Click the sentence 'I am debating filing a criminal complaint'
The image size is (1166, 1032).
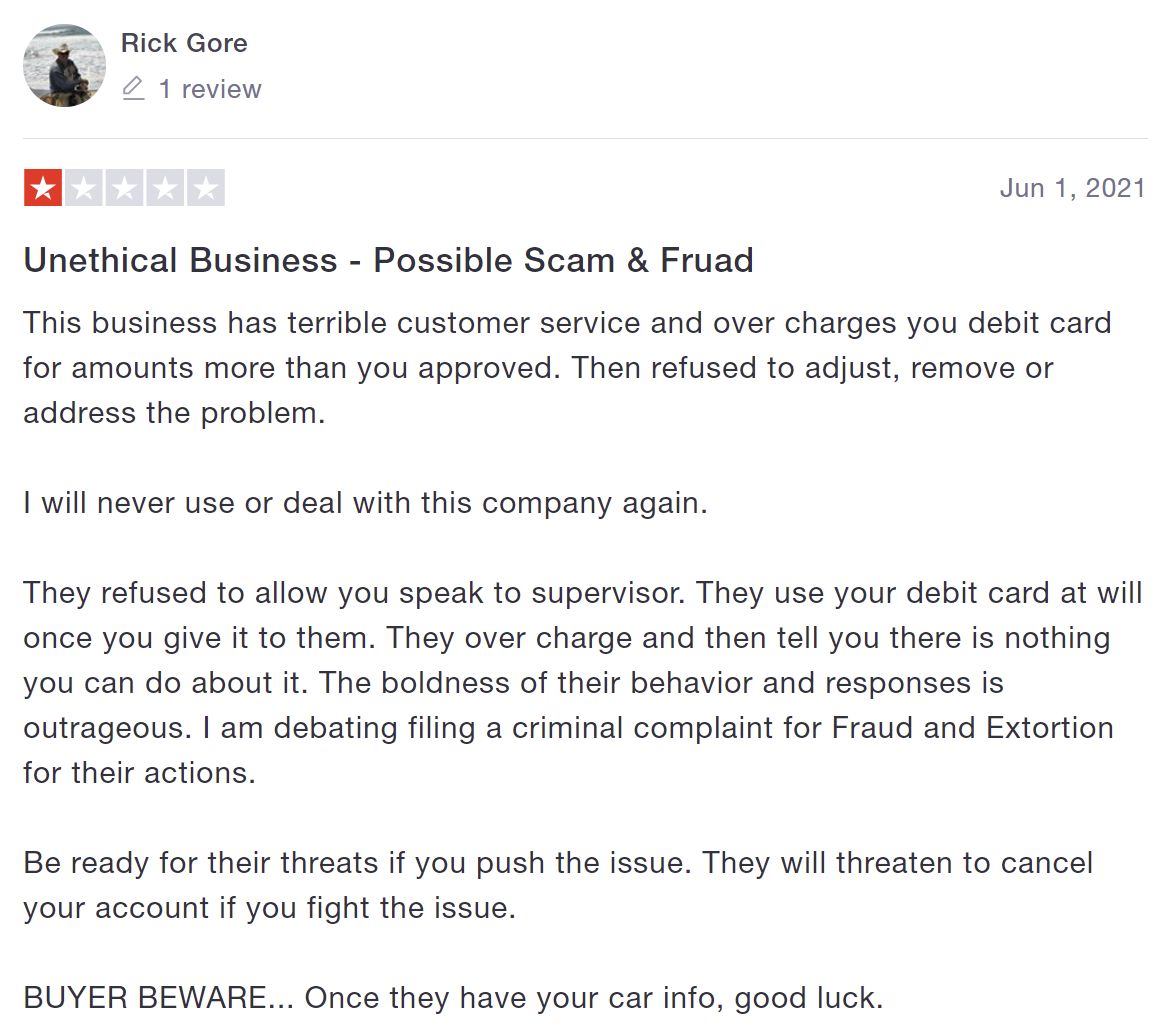click(658, 728)
